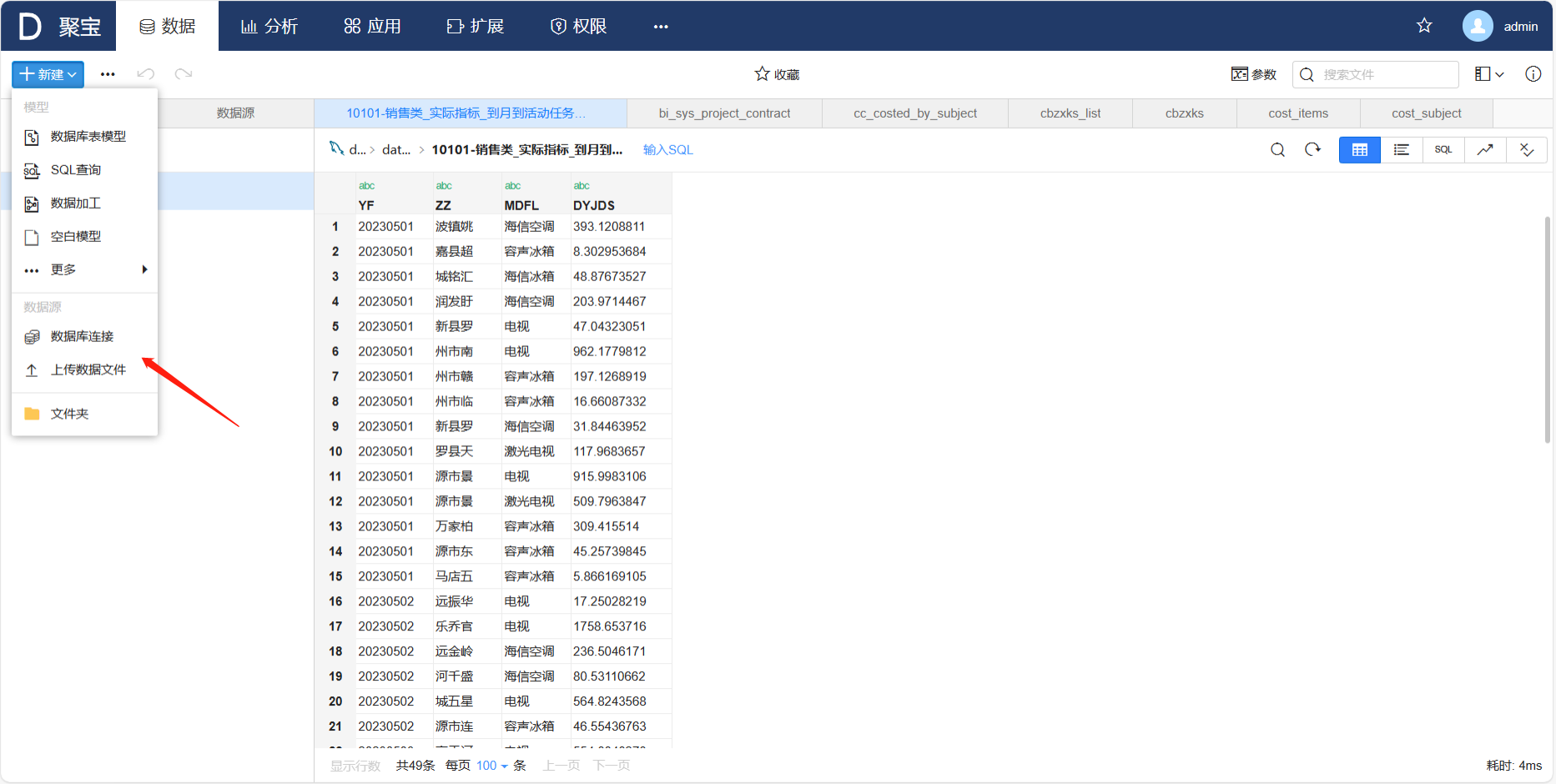Image resolution: width=1556 pixels, height=784 pixels.
Task: Open toolbar more options ellipsis
Action: (108, 74)
